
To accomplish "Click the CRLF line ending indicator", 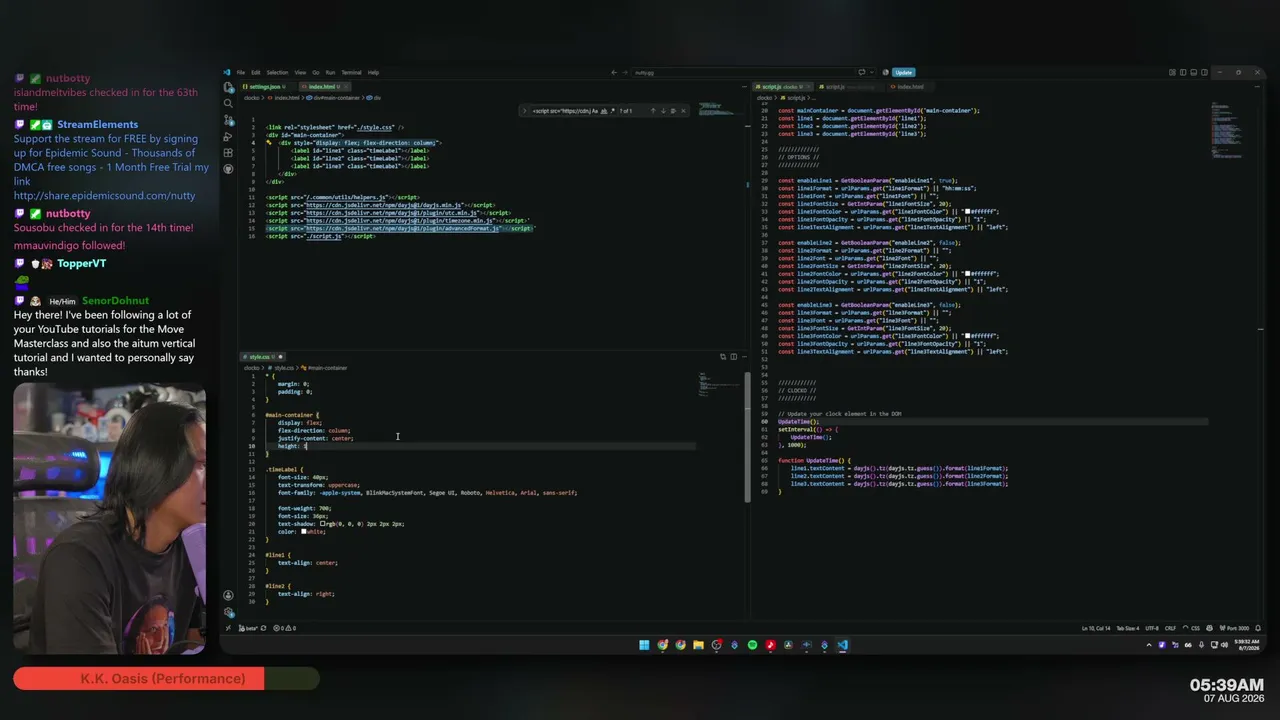I will coord(1171,628).
